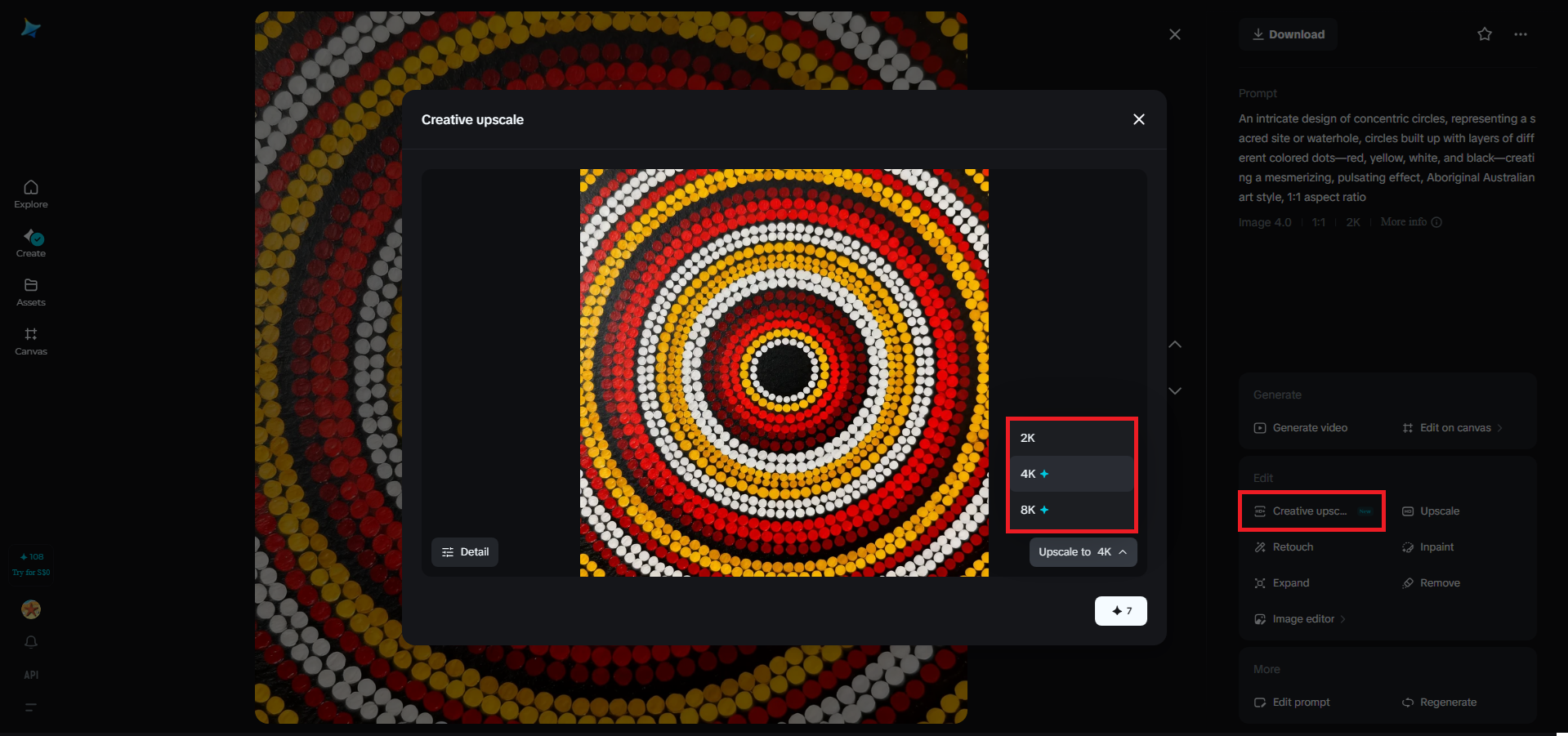Select the Remove tool

click(1431, 583)
